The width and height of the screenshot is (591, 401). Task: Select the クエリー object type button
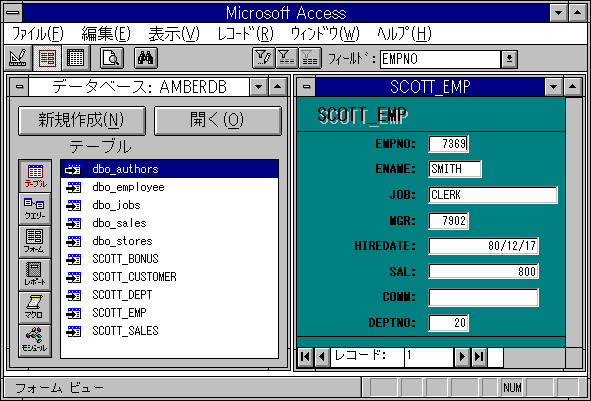tap(35, 209)
